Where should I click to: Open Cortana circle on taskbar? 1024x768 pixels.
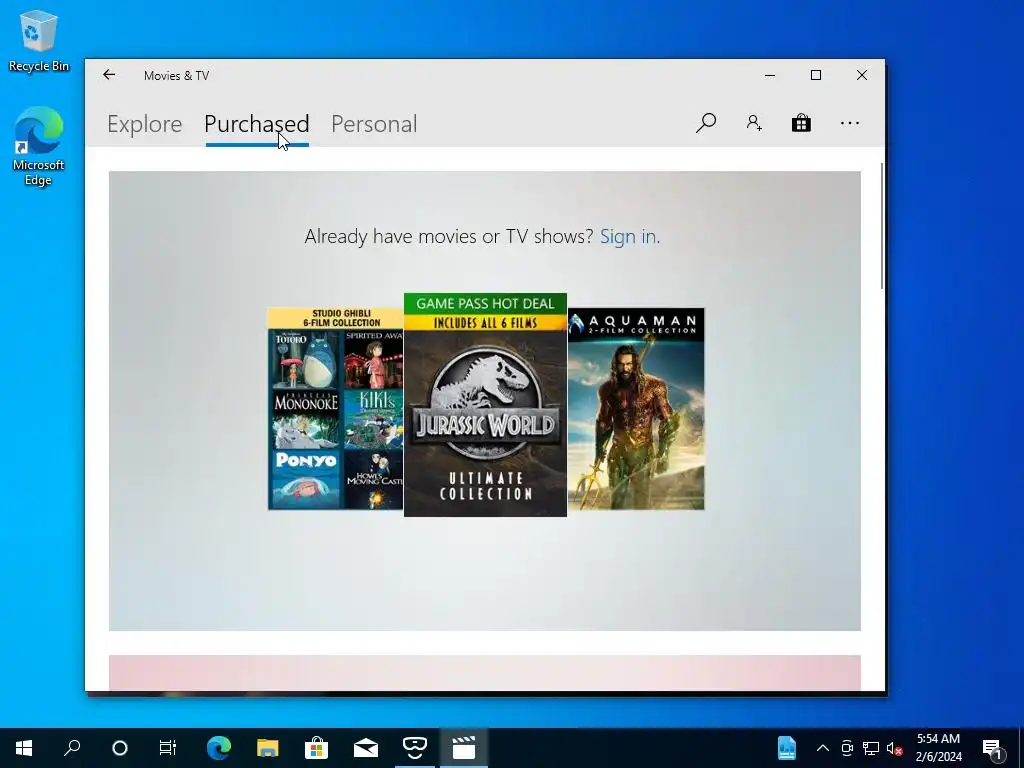pyautogui.click(x=120, y=748)
